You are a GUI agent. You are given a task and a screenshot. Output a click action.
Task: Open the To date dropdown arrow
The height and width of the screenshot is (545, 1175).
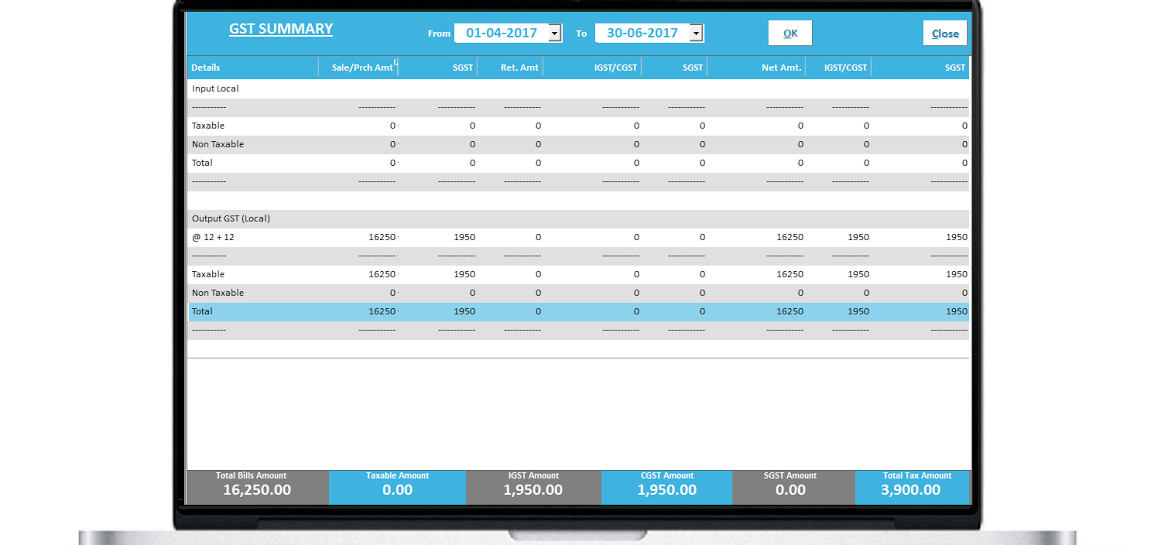coord(696,33)
